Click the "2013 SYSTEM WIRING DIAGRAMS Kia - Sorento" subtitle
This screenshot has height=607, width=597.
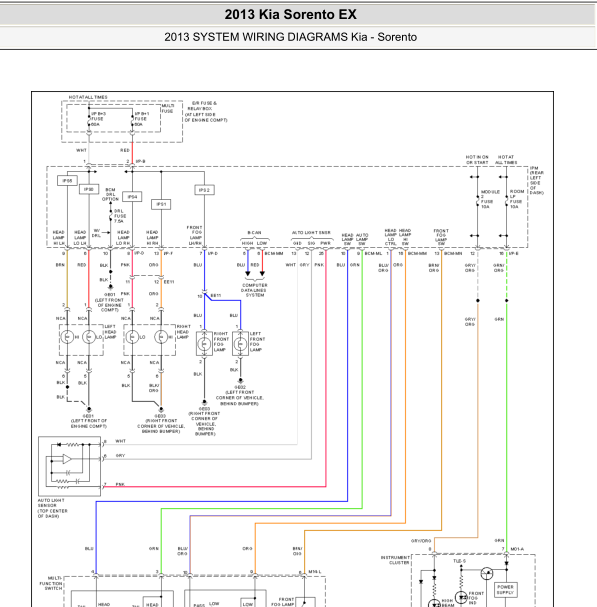pyautogui.click(x=290, y=37)
